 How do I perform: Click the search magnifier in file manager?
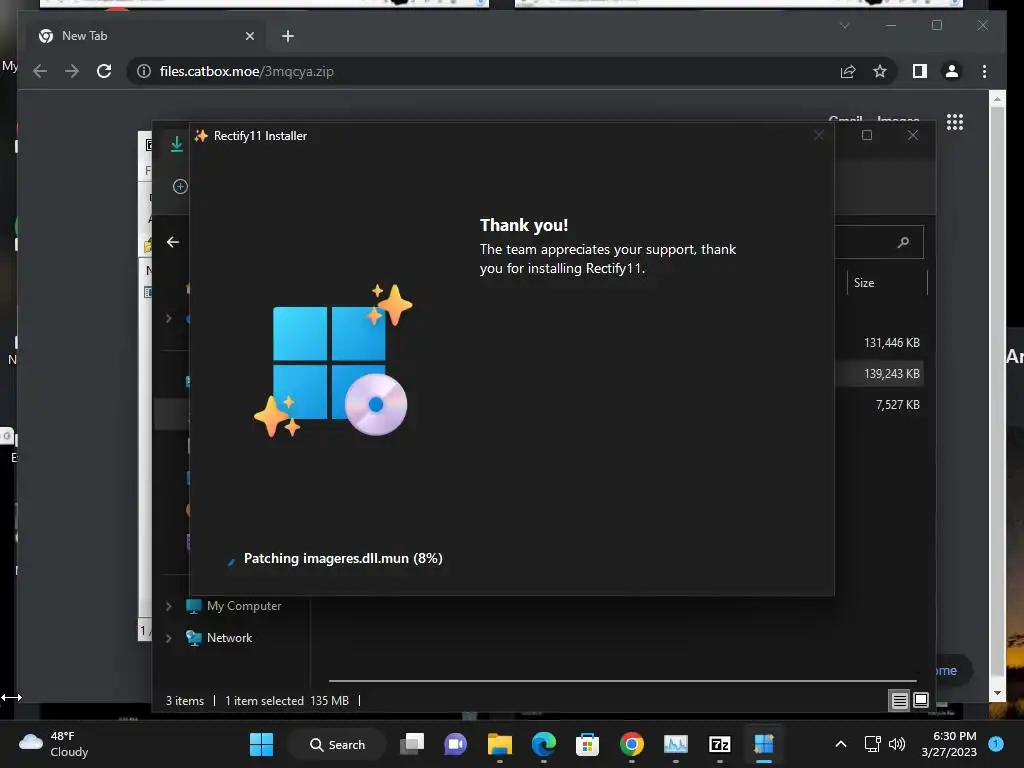click(x=903, y=242)
